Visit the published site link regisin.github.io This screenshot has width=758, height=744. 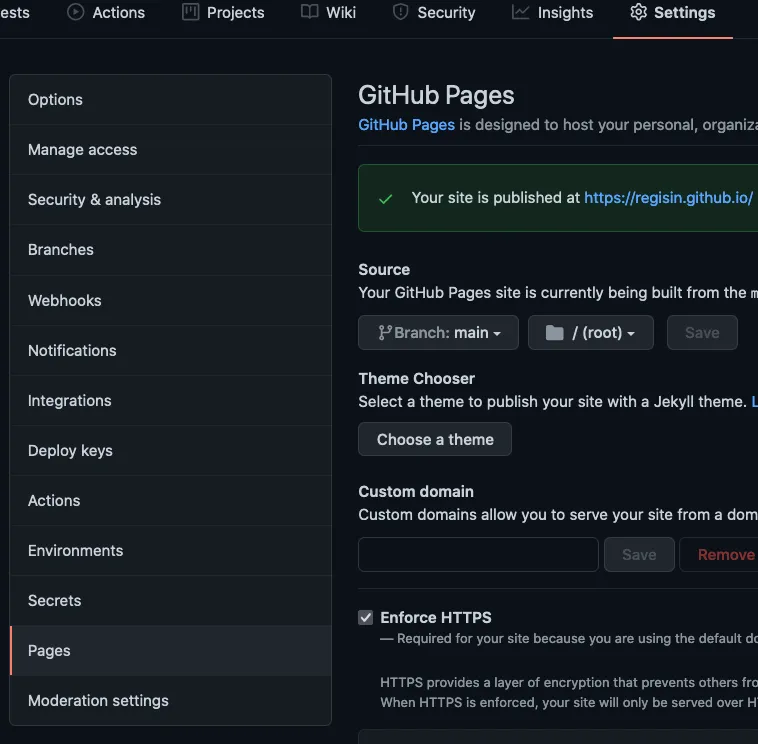point(669,198)
